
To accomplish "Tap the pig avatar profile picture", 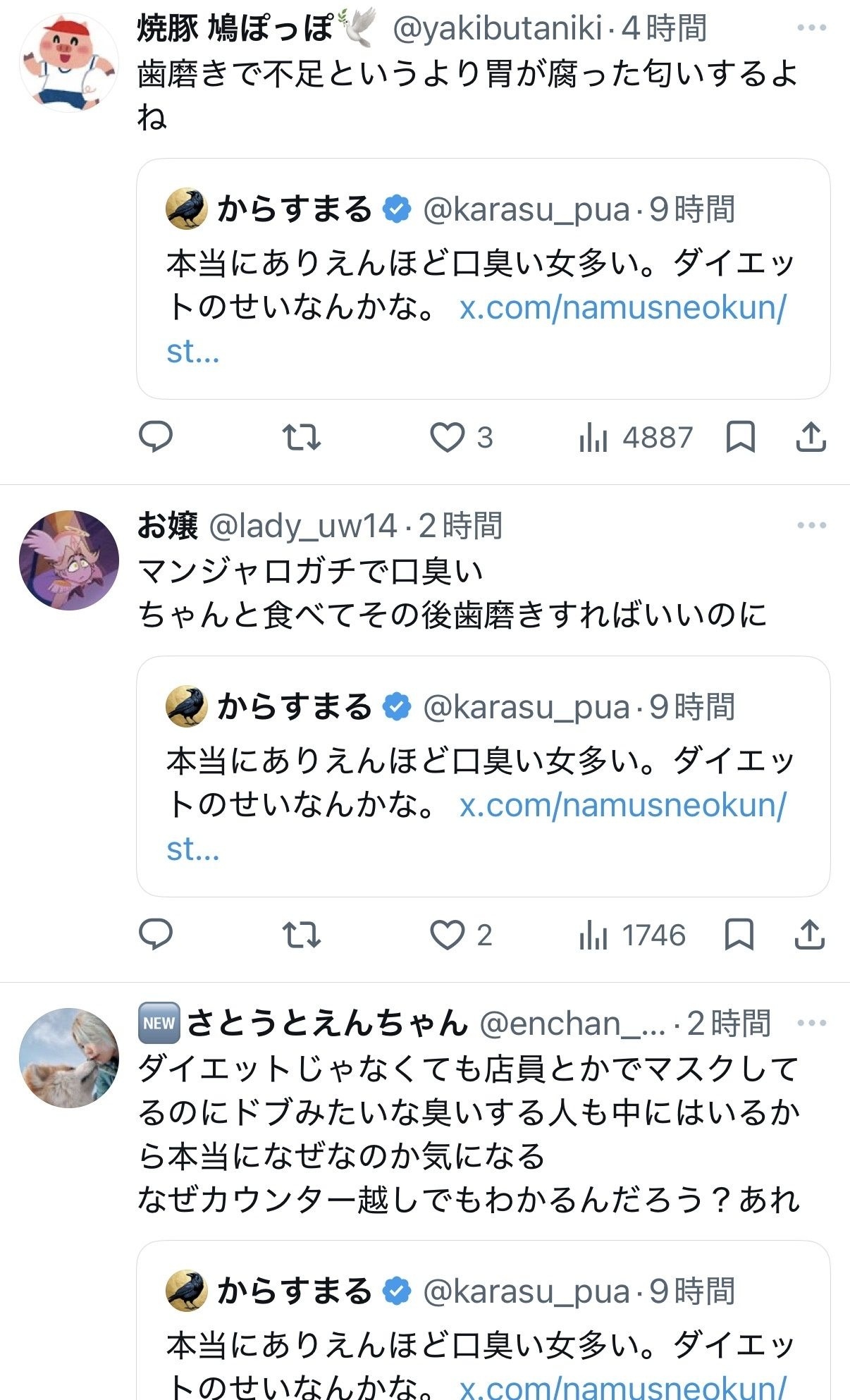I will tap(68, 63).
